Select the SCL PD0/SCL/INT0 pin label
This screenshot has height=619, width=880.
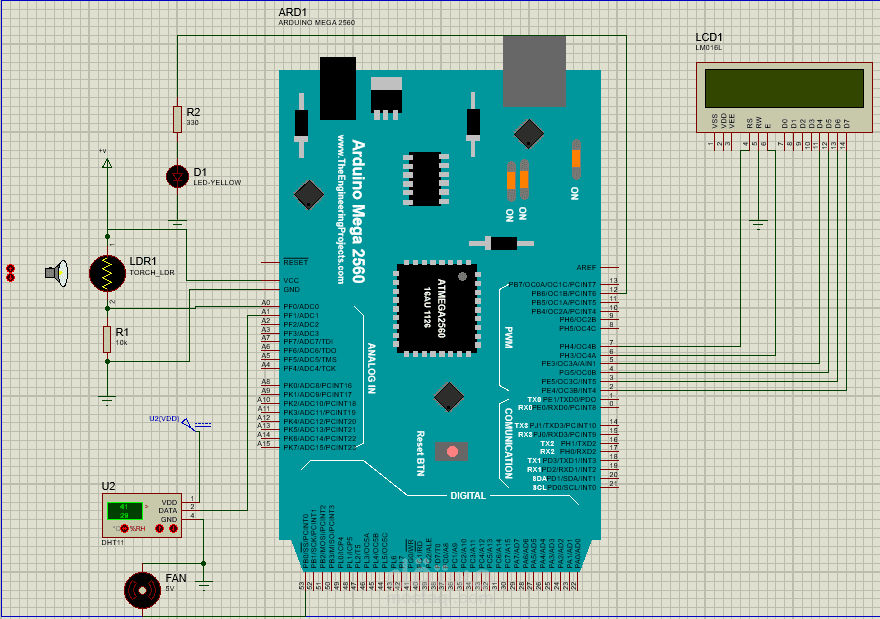point(564,488)
